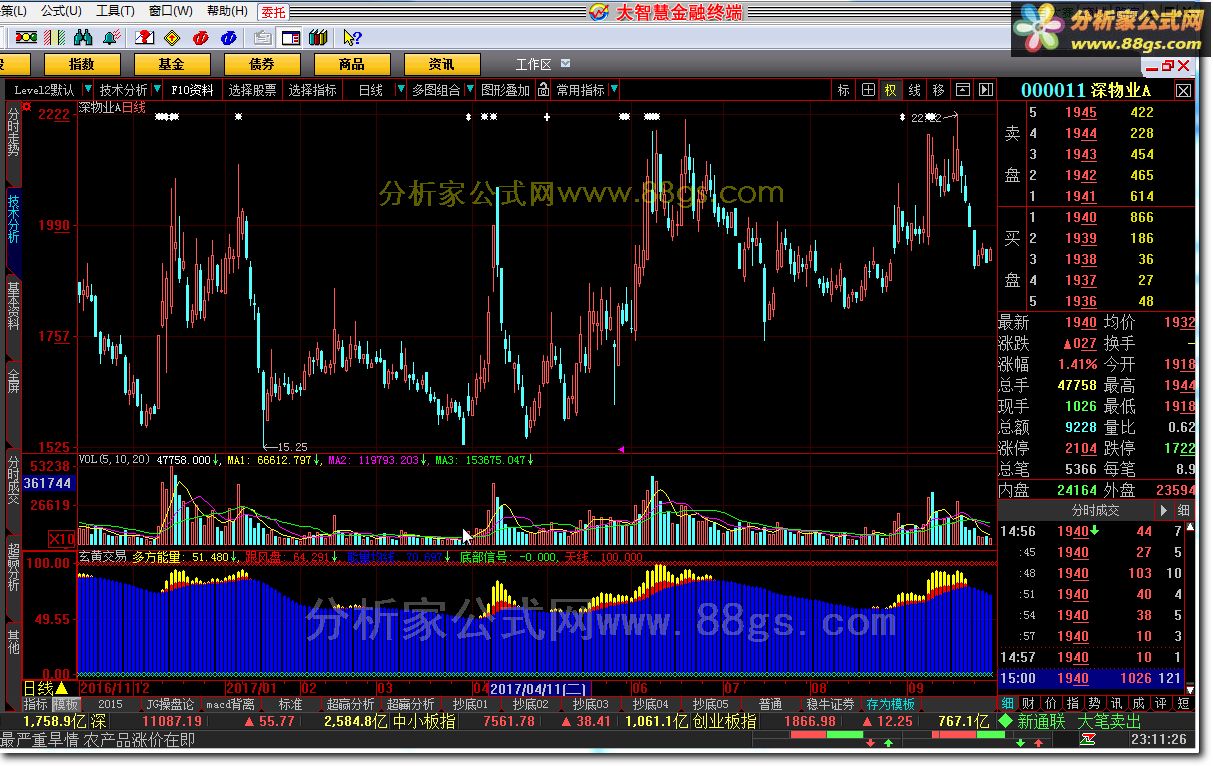Click the 大笔卖出 ticker text

point(1109,721)
